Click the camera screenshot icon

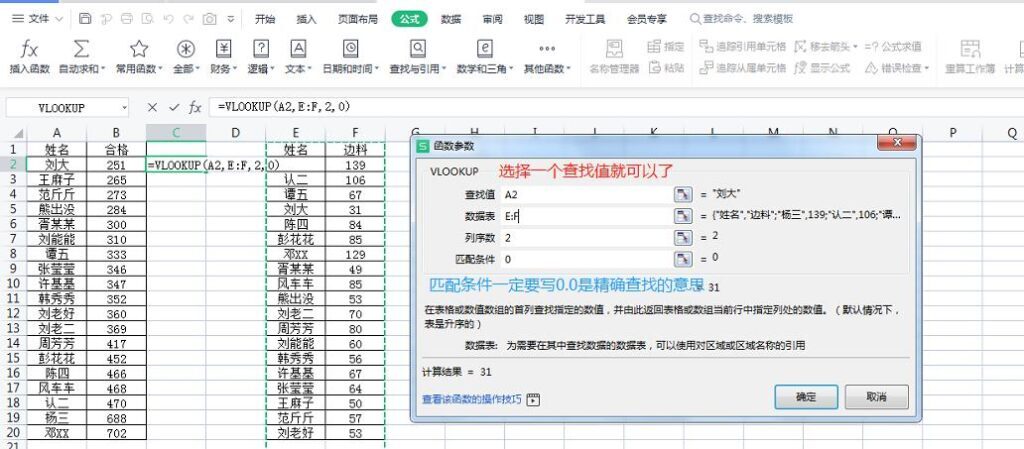coord(209,19)
